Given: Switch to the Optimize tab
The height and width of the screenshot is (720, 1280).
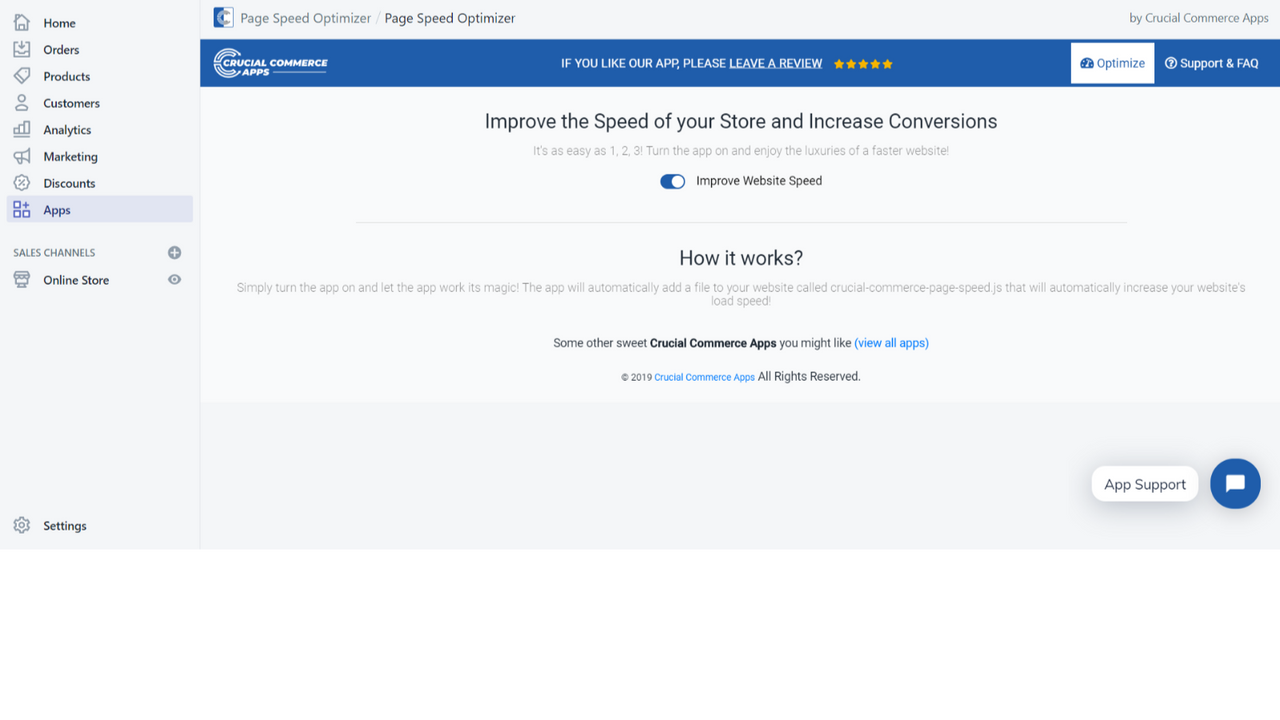Looking at the screenshot, I should (1112, 63).
